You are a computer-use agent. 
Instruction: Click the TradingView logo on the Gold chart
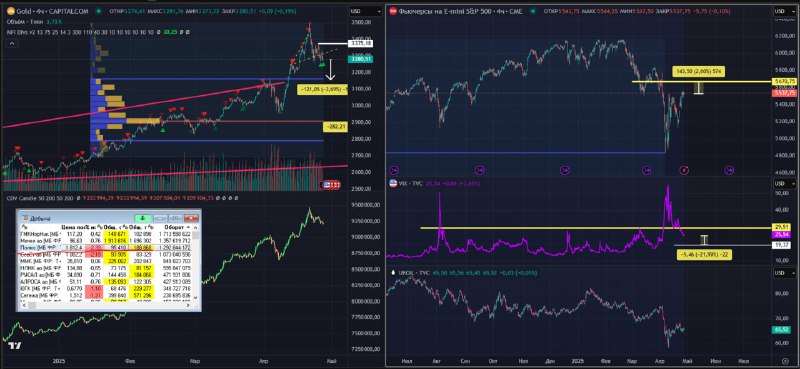point(15,346)
